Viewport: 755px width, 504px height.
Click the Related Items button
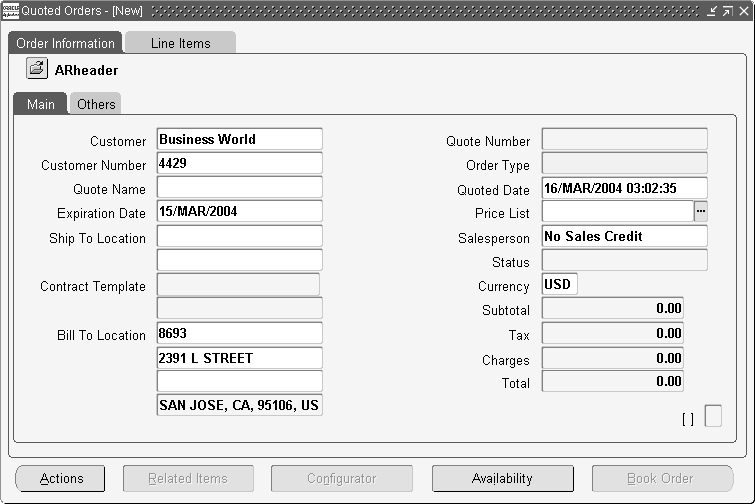tap(188, 478)
